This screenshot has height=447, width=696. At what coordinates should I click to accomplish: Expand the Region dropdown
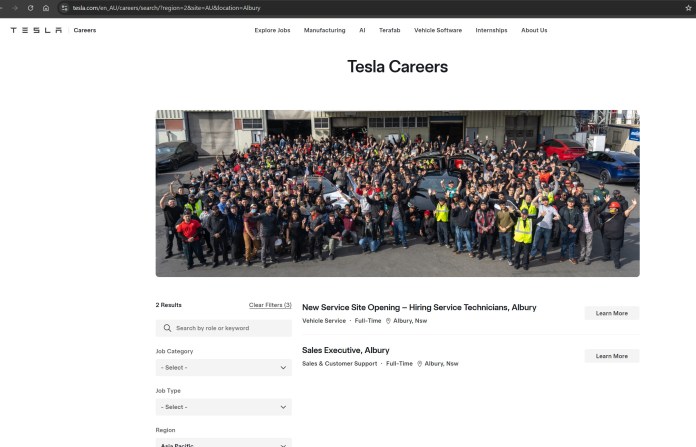[224, 443]
